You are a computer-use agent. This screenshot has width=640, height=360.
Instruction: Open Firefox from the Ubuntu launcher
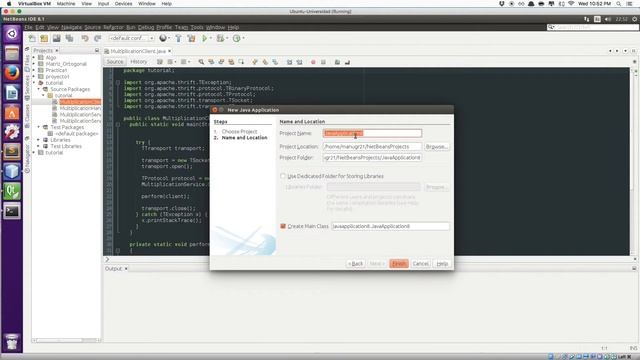[x=12, y=73]
